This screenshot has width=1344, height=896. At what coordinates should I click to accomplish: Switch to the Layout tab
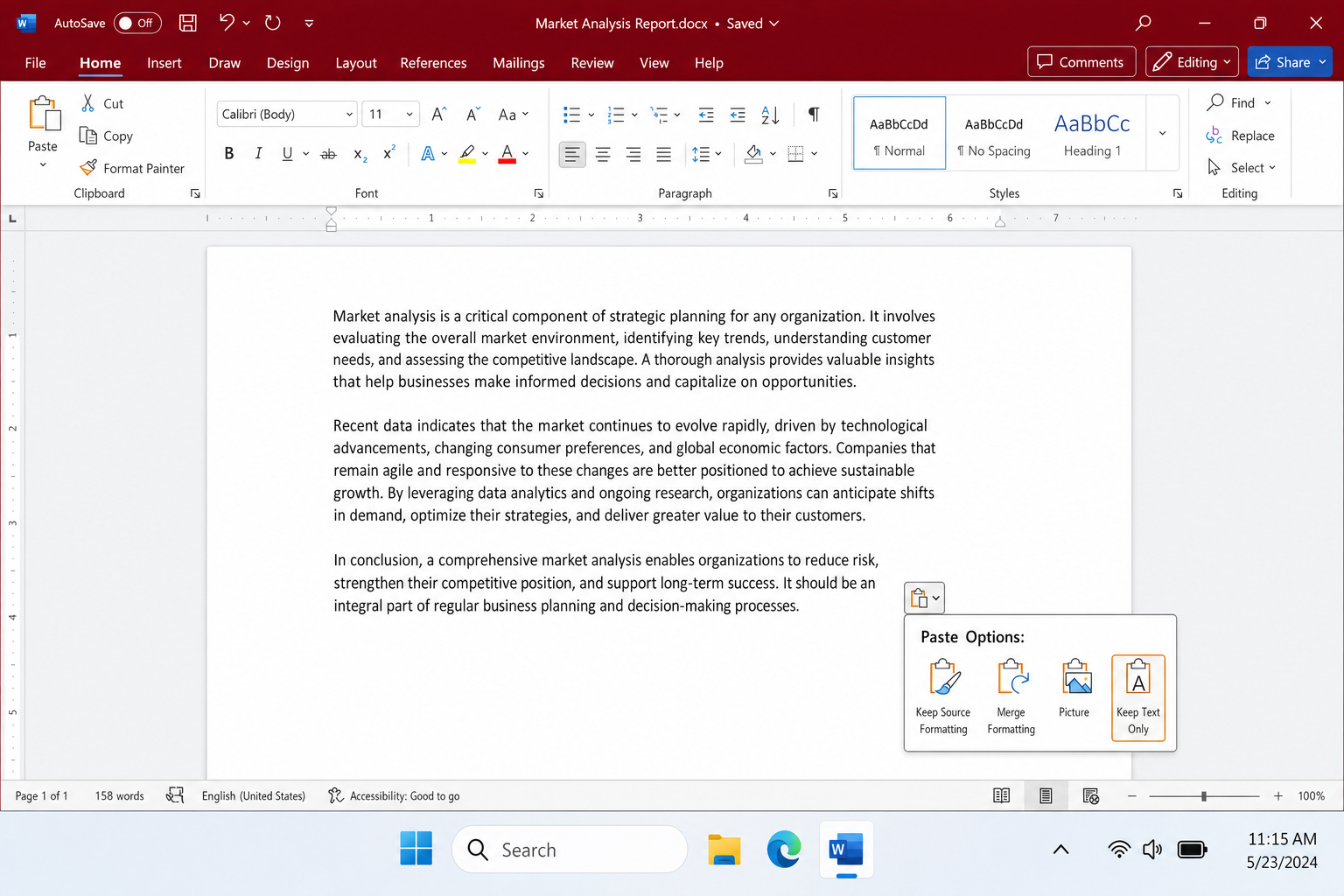click(356, 62)
